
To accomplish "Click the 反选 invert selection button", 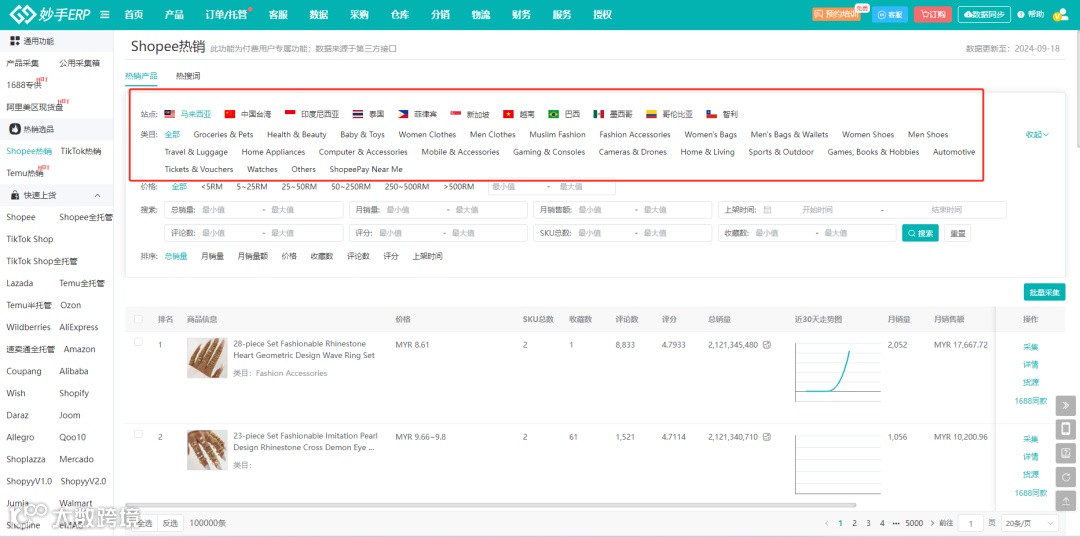I will 169,523.
